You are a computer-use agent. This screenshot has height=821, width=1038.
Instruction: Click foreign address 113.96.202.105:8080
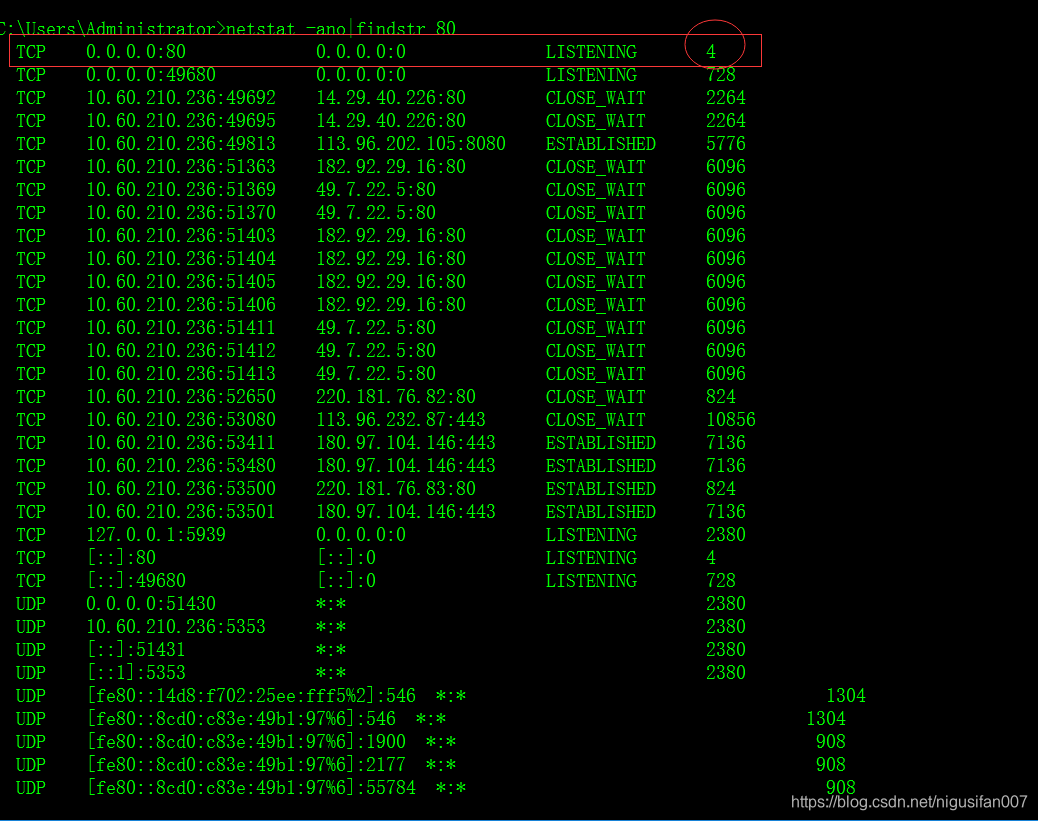(411, 144)
